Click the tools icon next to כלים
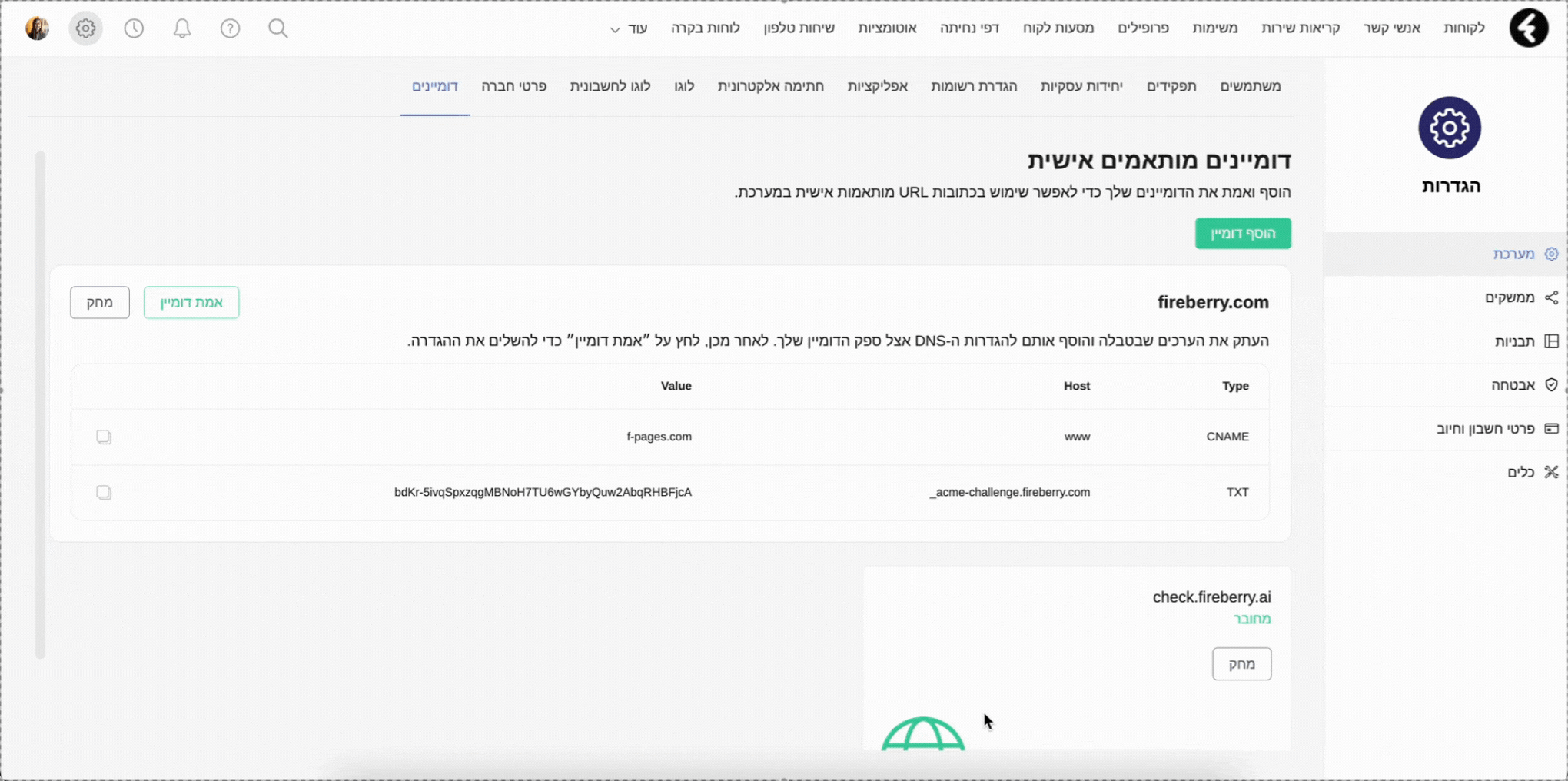This screenshot has width=1568, height=781. 1551,472
